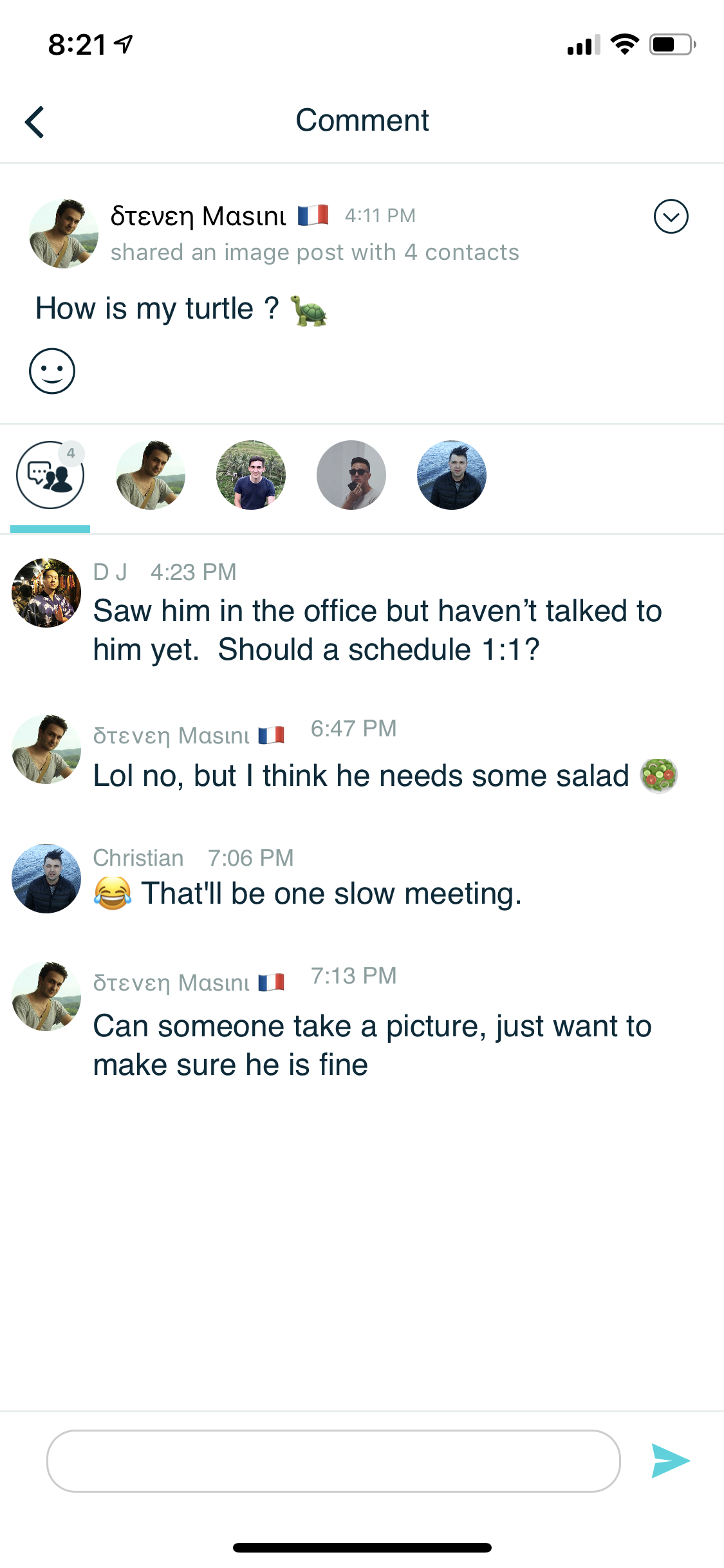The height and width of the screenshot is (1568, 724).
Task: Open D J's profile picture
Action: tap(46, 592)
